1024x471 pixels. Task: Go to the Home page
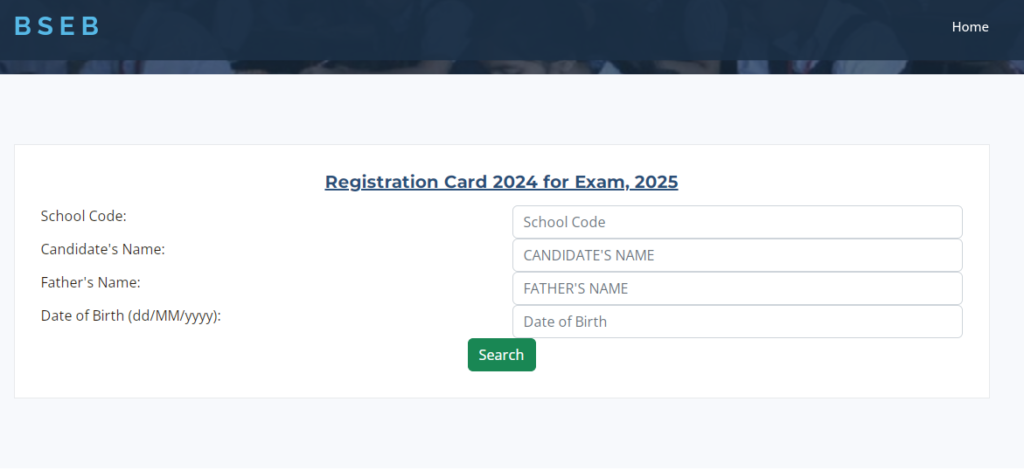(969, 27)
